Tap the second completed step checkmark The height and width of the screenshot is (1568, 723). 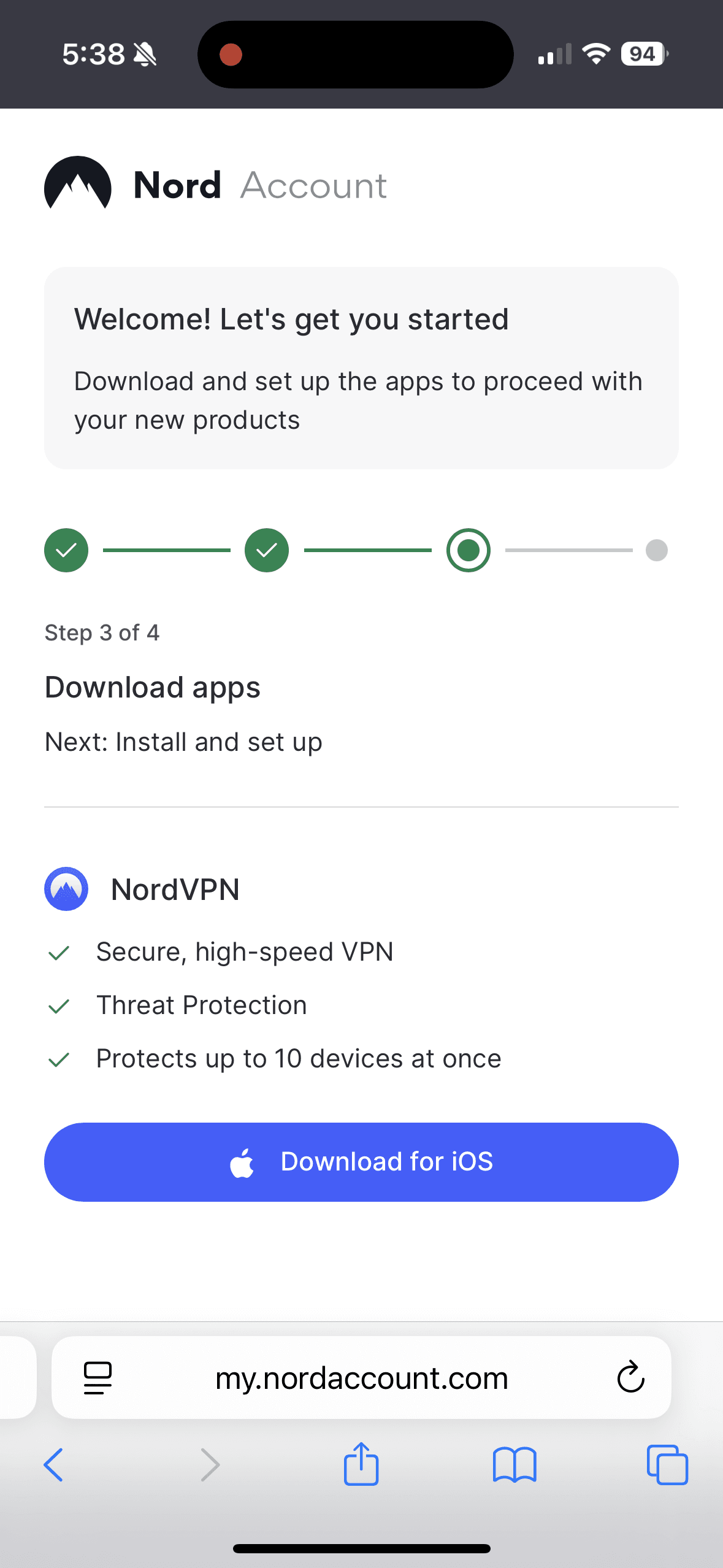coord(267,550)
